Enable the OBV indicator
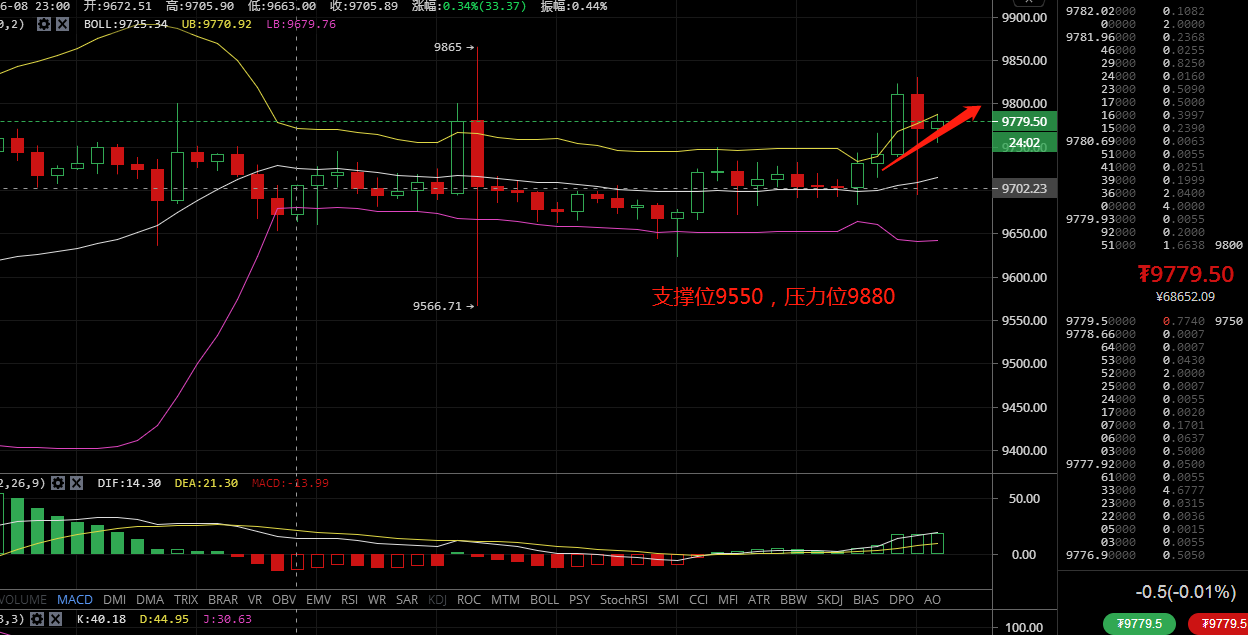Viewport: 1248px width, 635px height. pos(284,600)
